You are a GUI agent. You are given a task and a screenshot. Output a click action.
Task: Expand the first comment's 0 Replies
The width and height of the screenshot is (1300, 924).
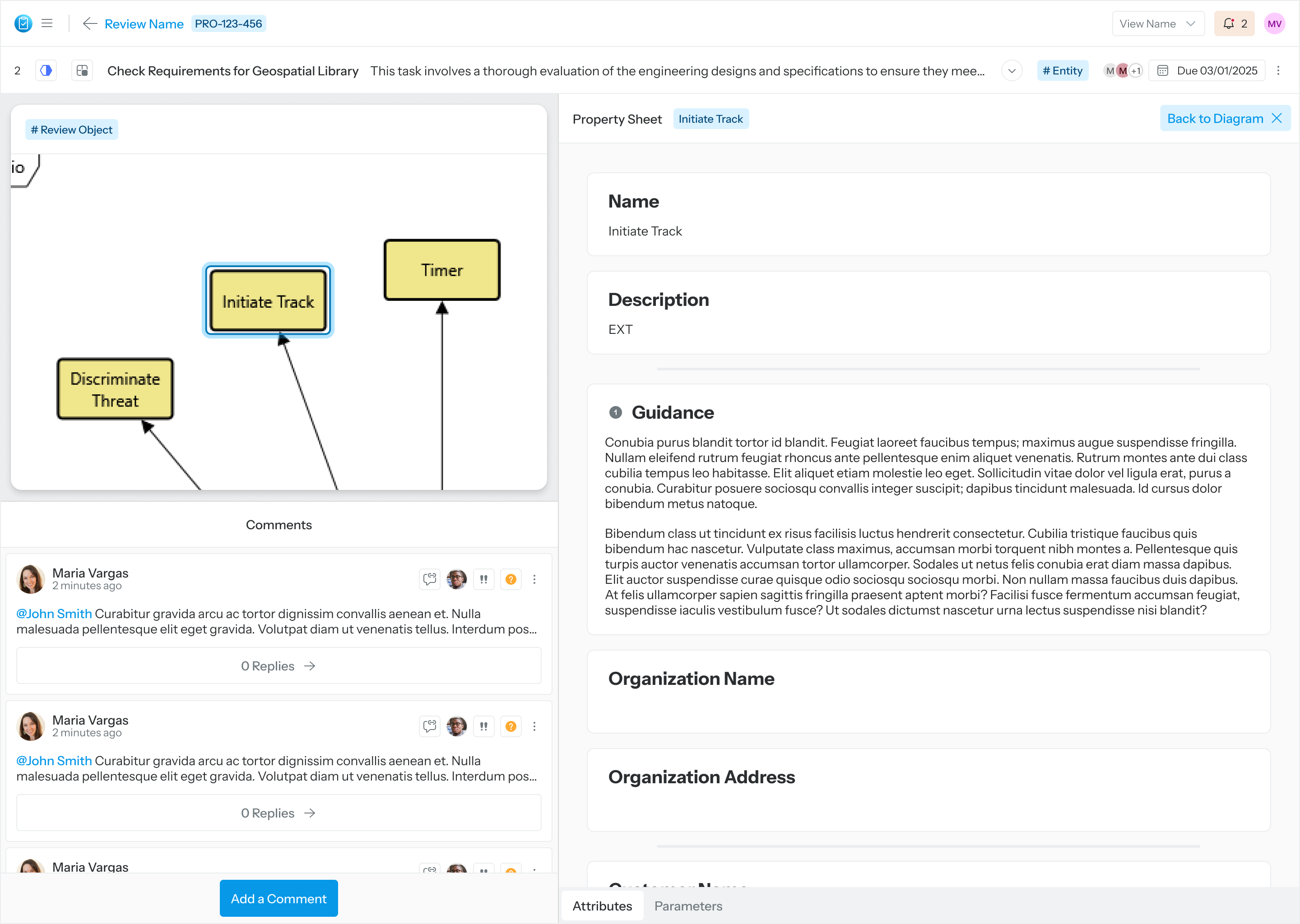pyautogui.click(x=279, y=665)
